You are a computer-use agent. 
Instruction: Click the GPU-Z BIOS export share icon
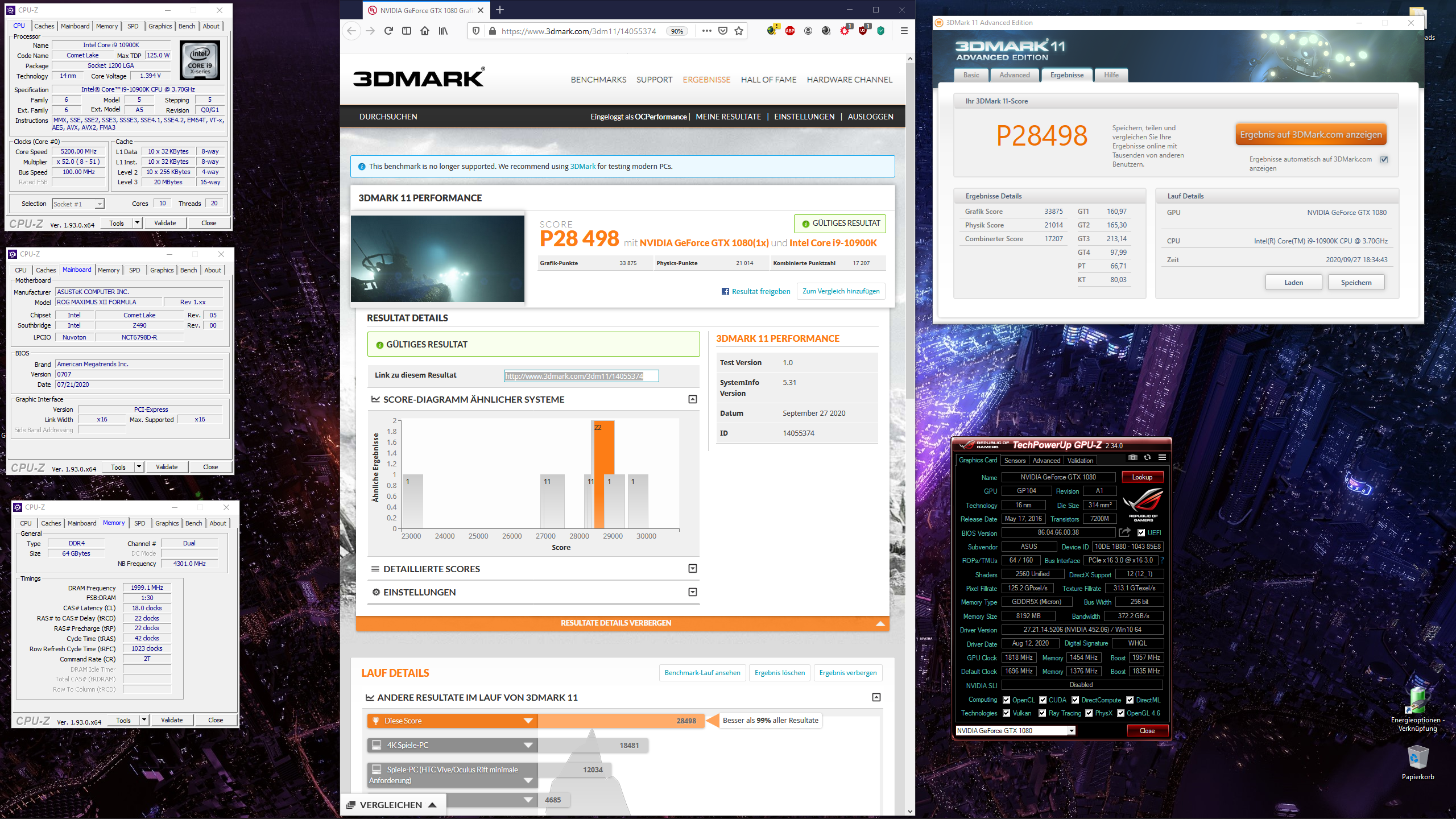click(1124, 532)
